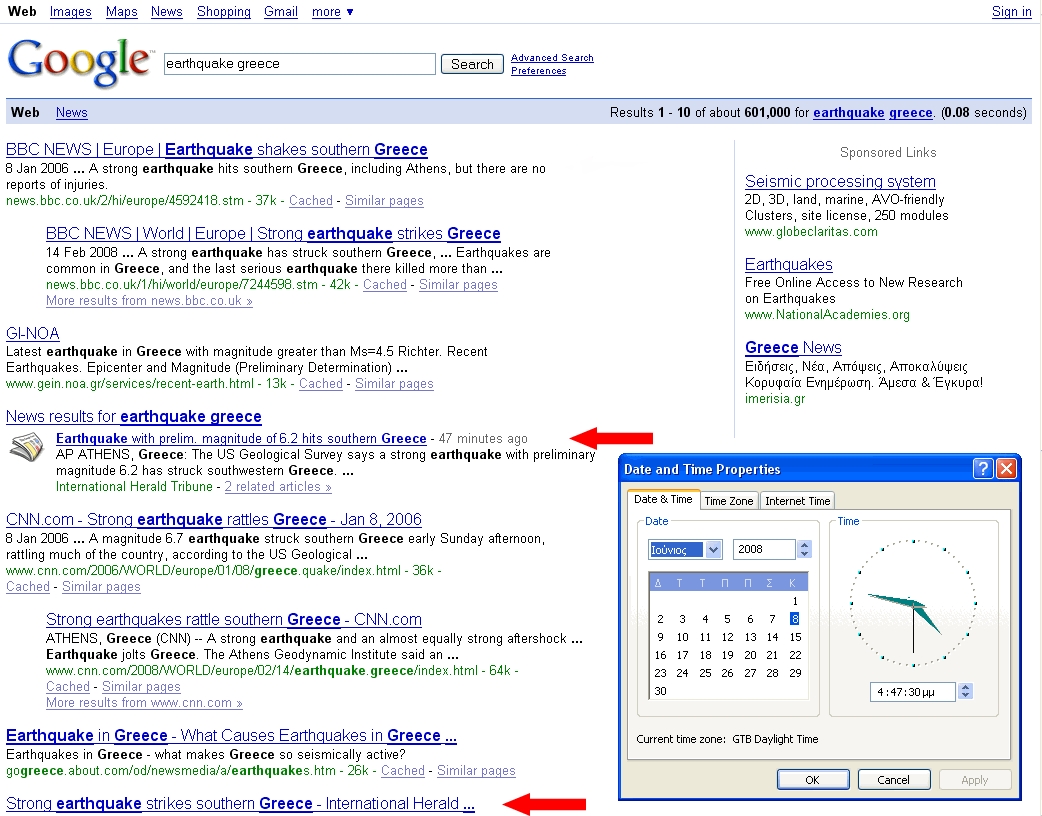Select day 30 in the calendar

[660, 691]
